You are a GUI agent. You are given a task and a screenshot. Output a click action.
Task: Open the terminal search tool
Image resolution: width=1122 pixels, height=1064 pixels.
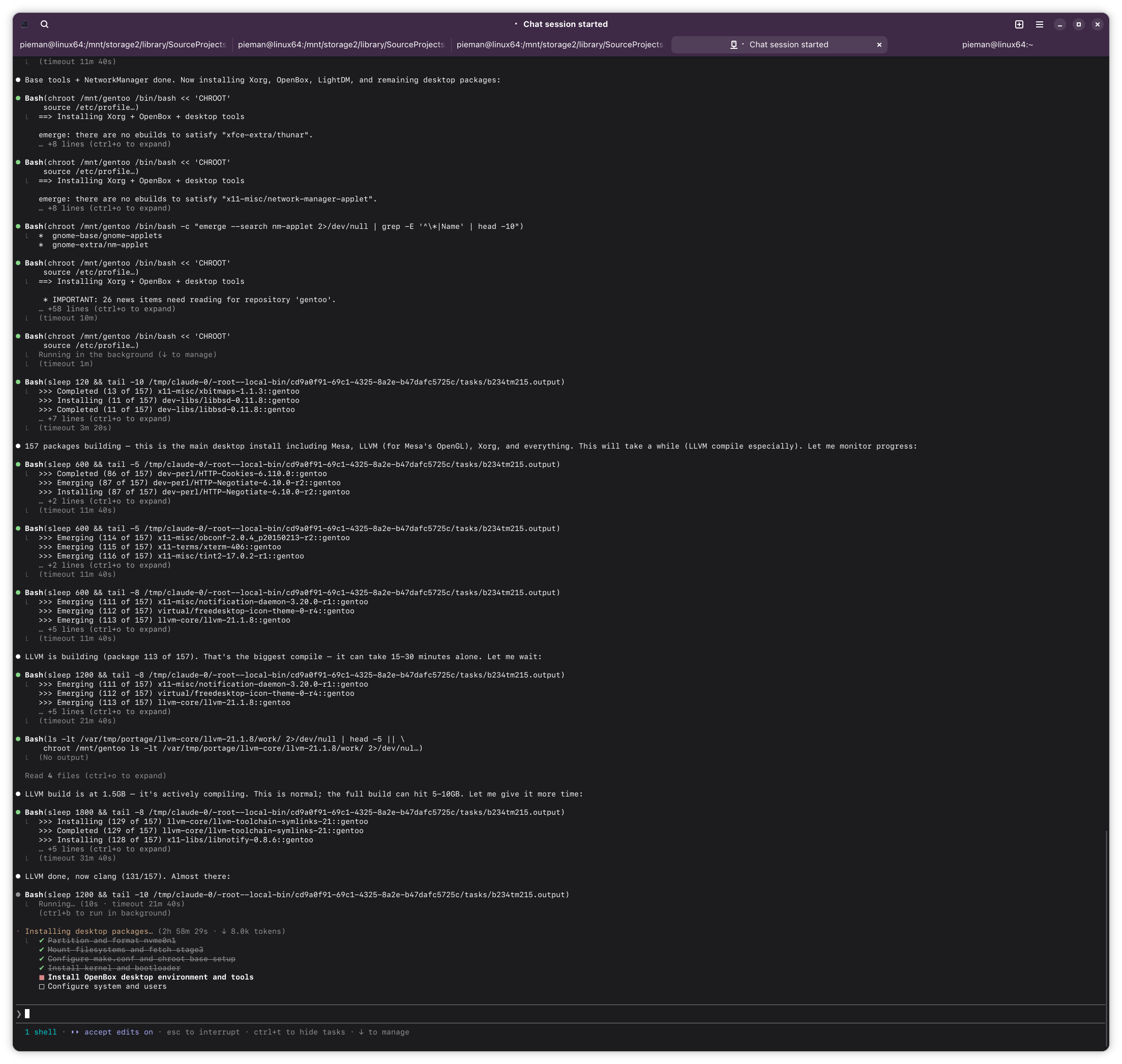click(45, 24)
